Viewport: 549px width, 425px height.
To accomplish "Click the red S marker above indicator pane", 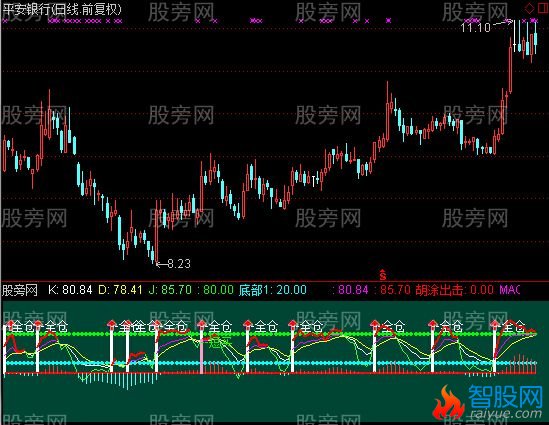I will pos(383,275).
